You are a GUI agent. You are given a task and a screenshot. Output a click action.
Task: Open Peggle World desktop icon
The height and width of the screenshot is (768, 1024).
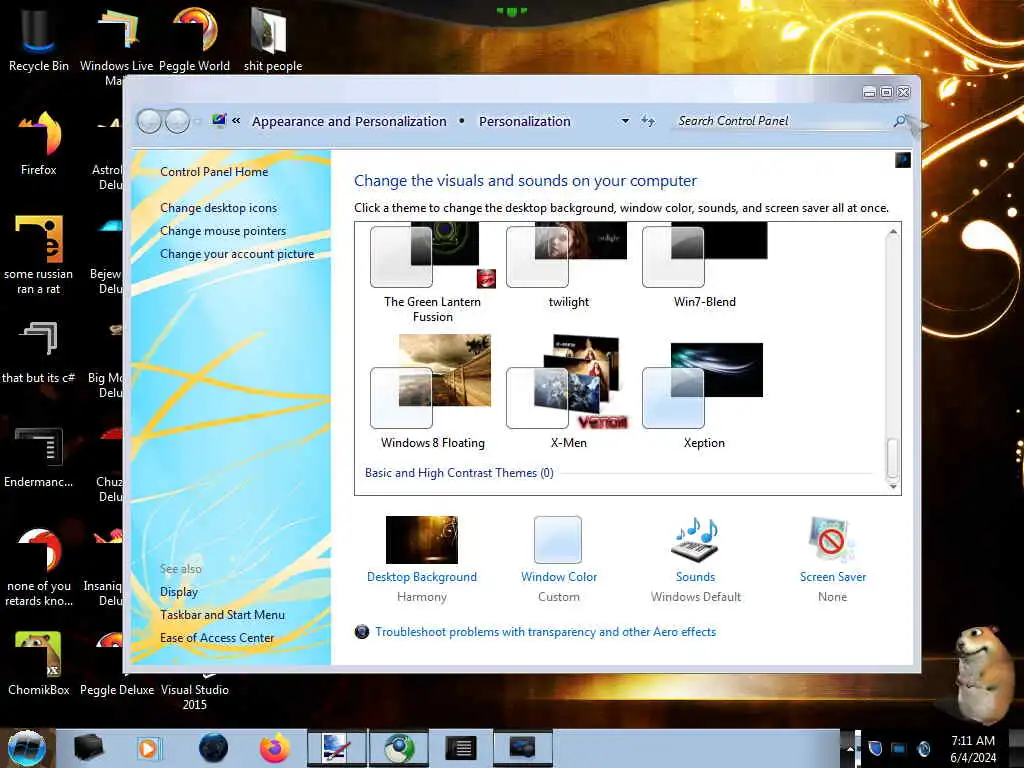click(194, 38)
